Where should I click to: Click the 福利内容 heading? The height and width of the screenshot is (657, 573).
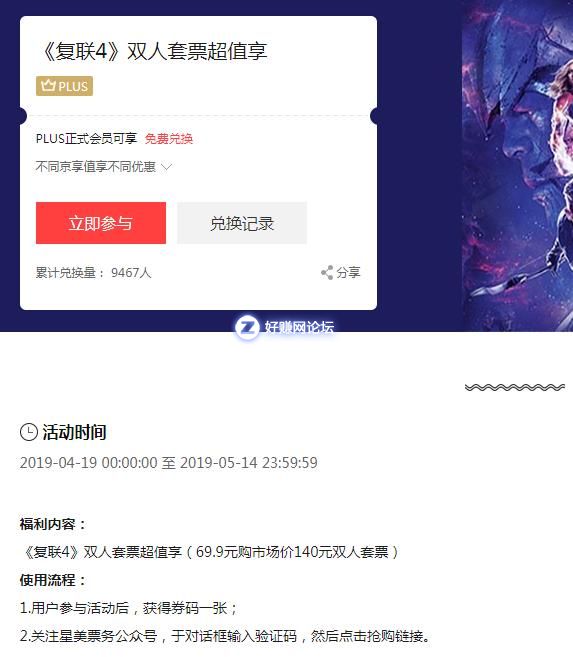52,524
